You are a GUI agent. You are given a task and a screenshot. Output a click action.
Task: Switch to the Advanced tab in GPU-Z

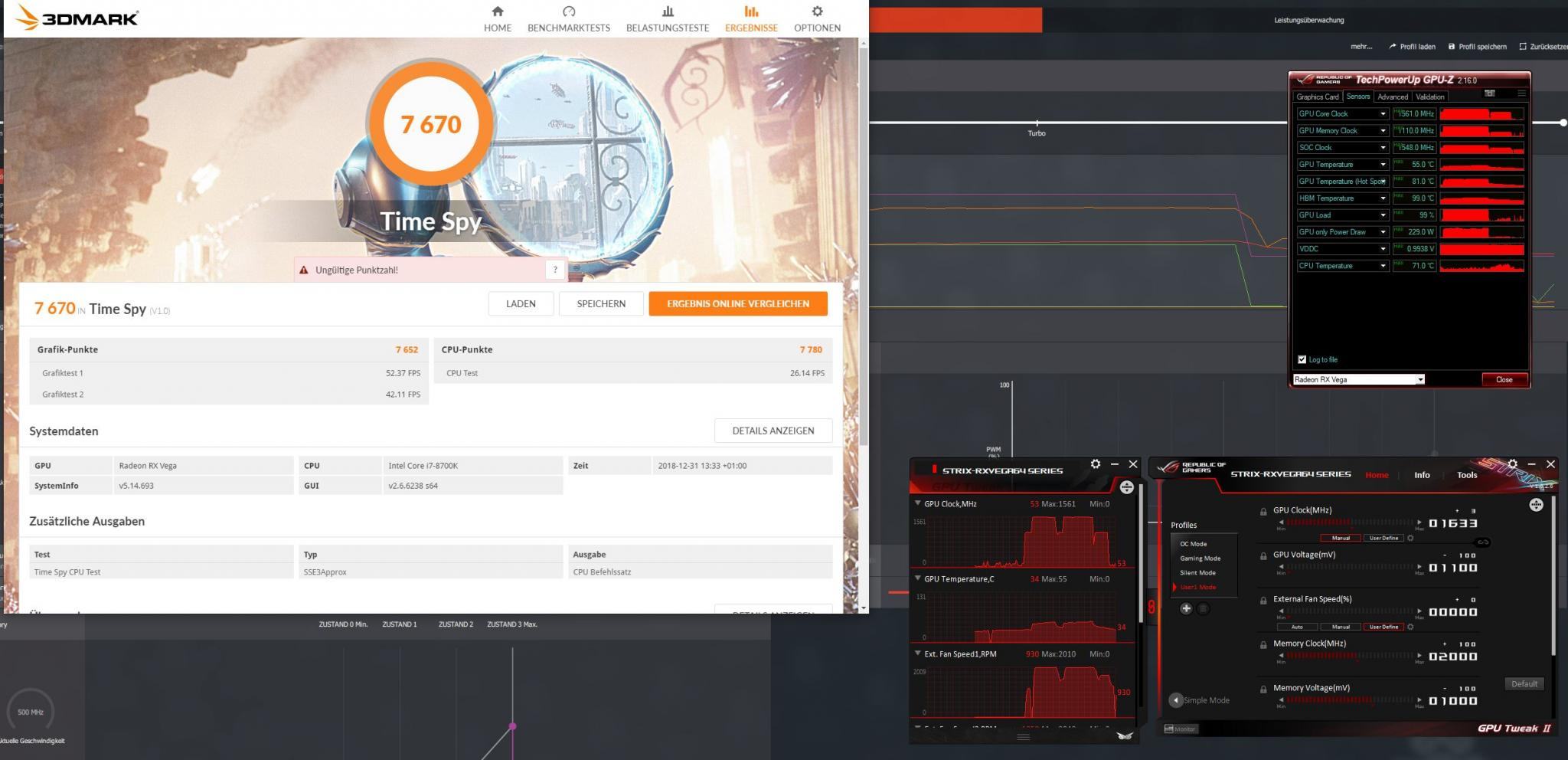click(x=1393, y=97)
